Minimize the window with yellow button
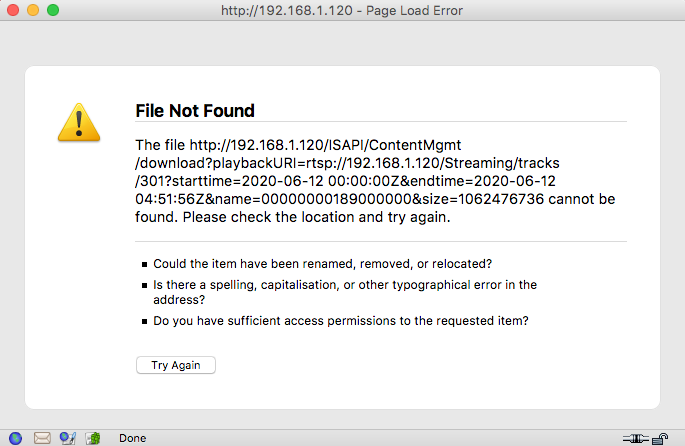The image size is (685, 446). click(33, 10)
